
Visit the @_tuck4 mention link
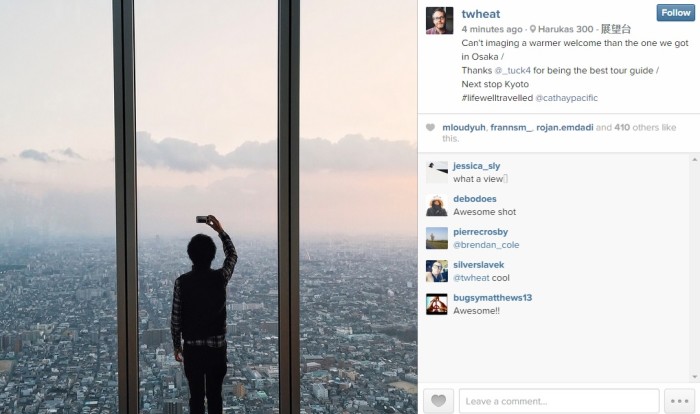(512, 71)
